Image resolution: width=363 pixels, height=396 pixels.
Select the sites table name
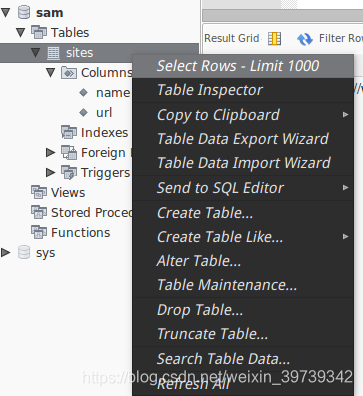[79, 53]
